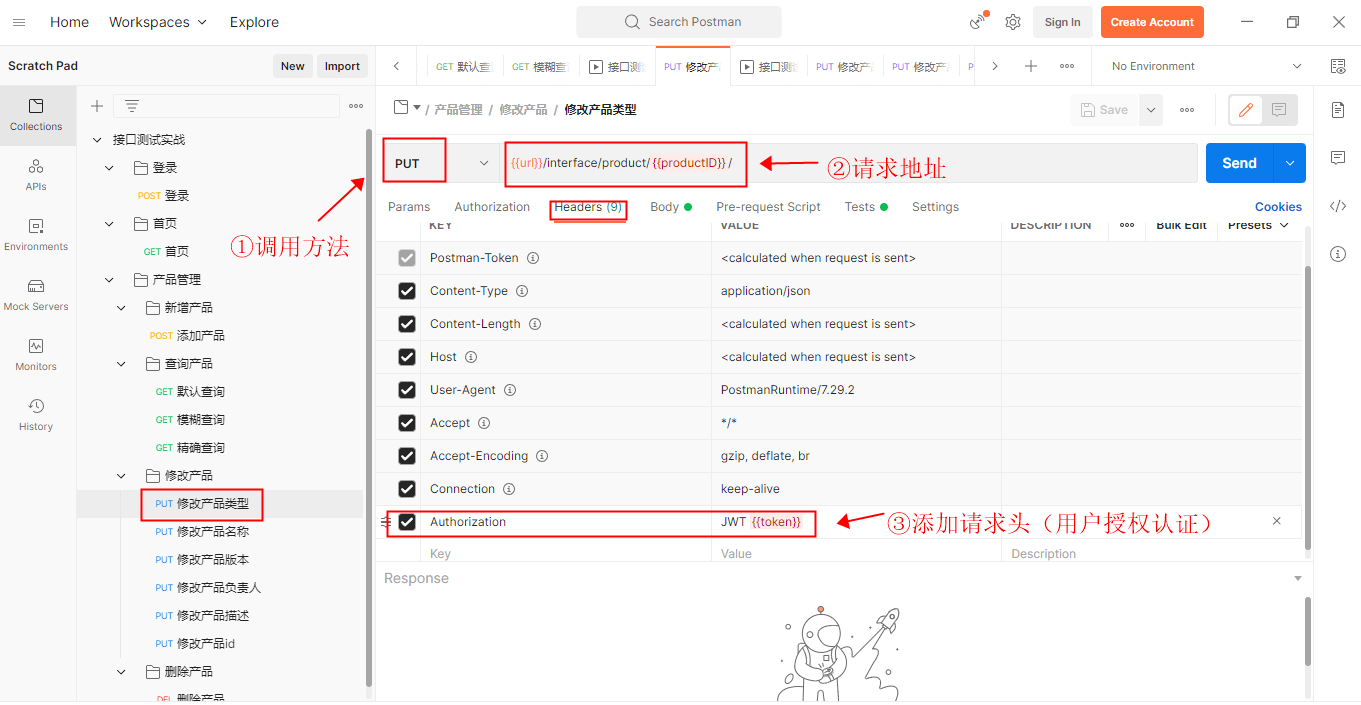Click the Import button
This screenshot has width=1361, height=705.
click(342, 66)
